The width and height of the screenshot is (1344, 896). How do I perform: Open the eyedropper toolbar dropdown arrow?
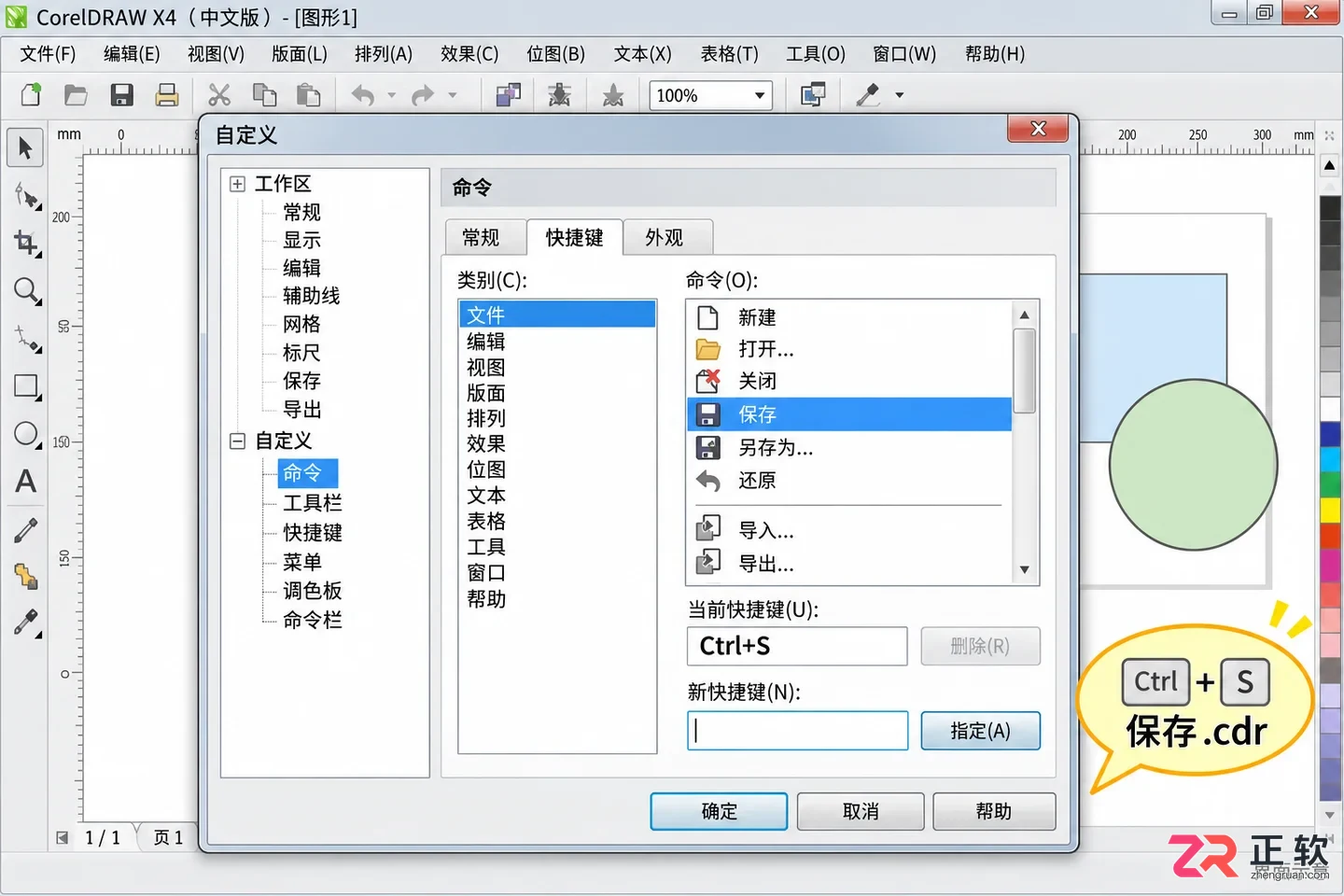pos(900,95)
